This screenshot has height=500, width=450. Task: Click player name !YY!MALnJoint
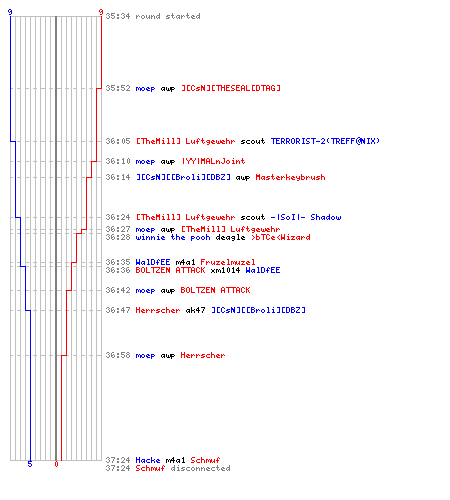[213, 161]
